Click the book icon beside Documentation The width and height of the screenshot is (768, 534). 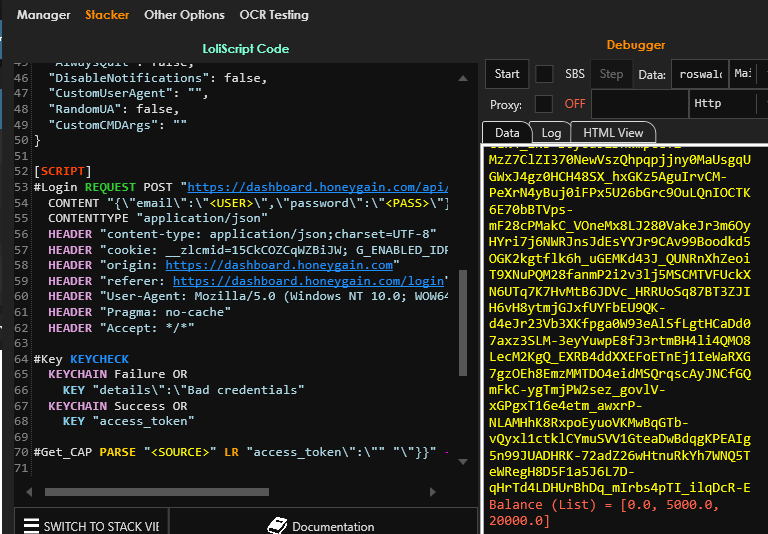(277, 526)
